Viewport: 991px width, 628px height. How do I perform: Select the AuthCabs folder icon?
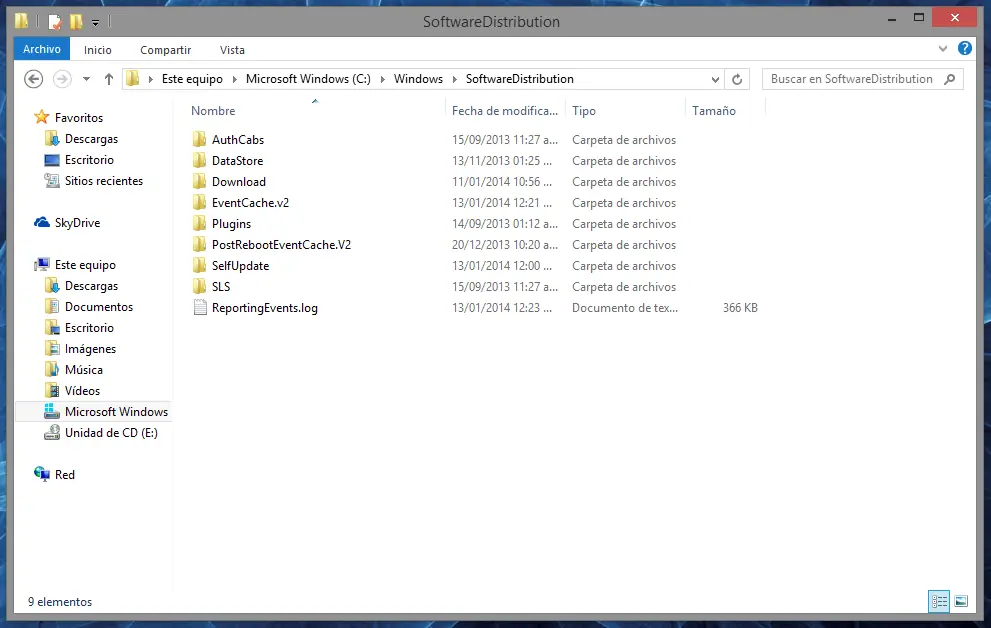(200, 139)
